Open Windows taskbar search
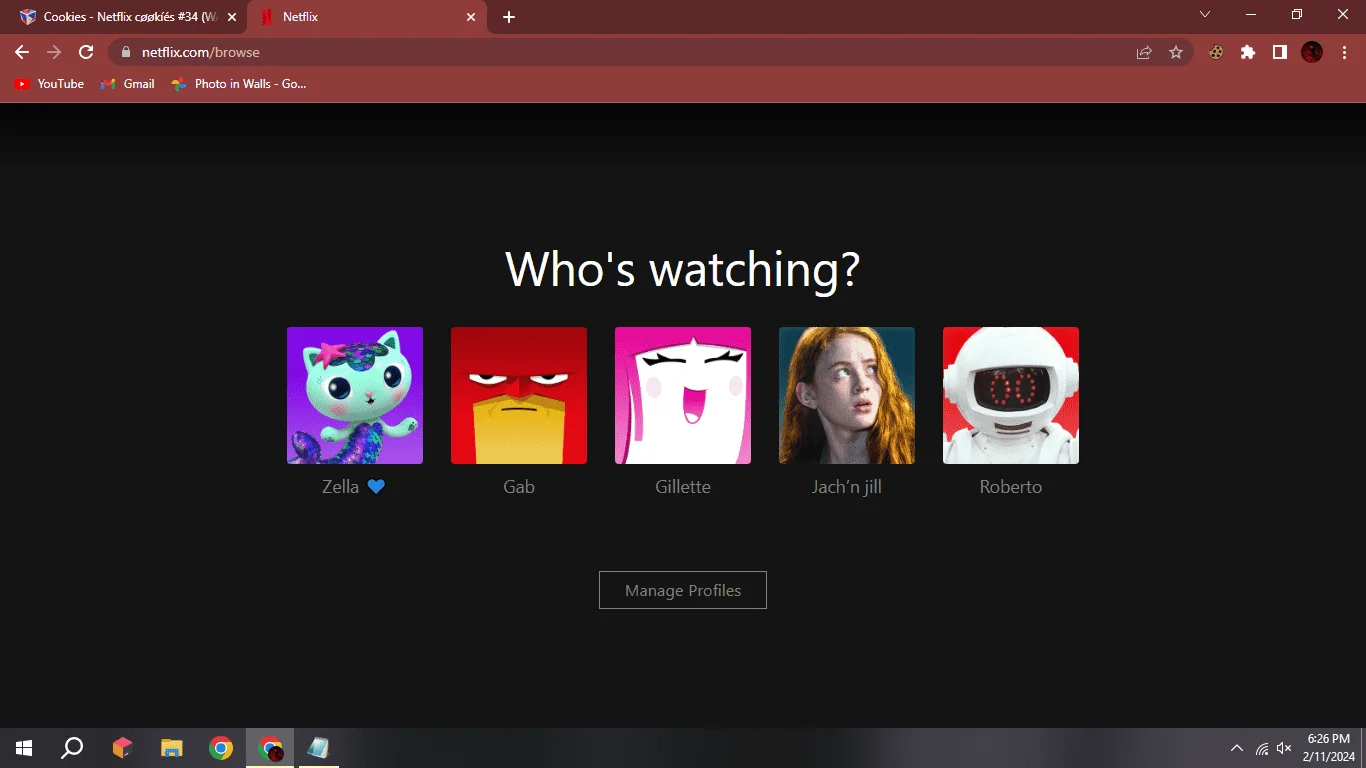This screenshot has height=768, width=1366. click(x=72, y=748)
